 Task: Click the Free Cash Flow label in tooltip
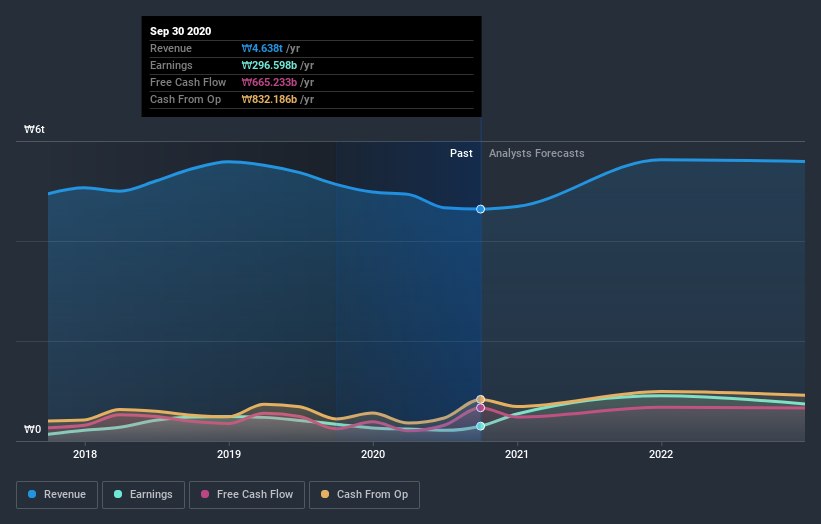point(188,82)
